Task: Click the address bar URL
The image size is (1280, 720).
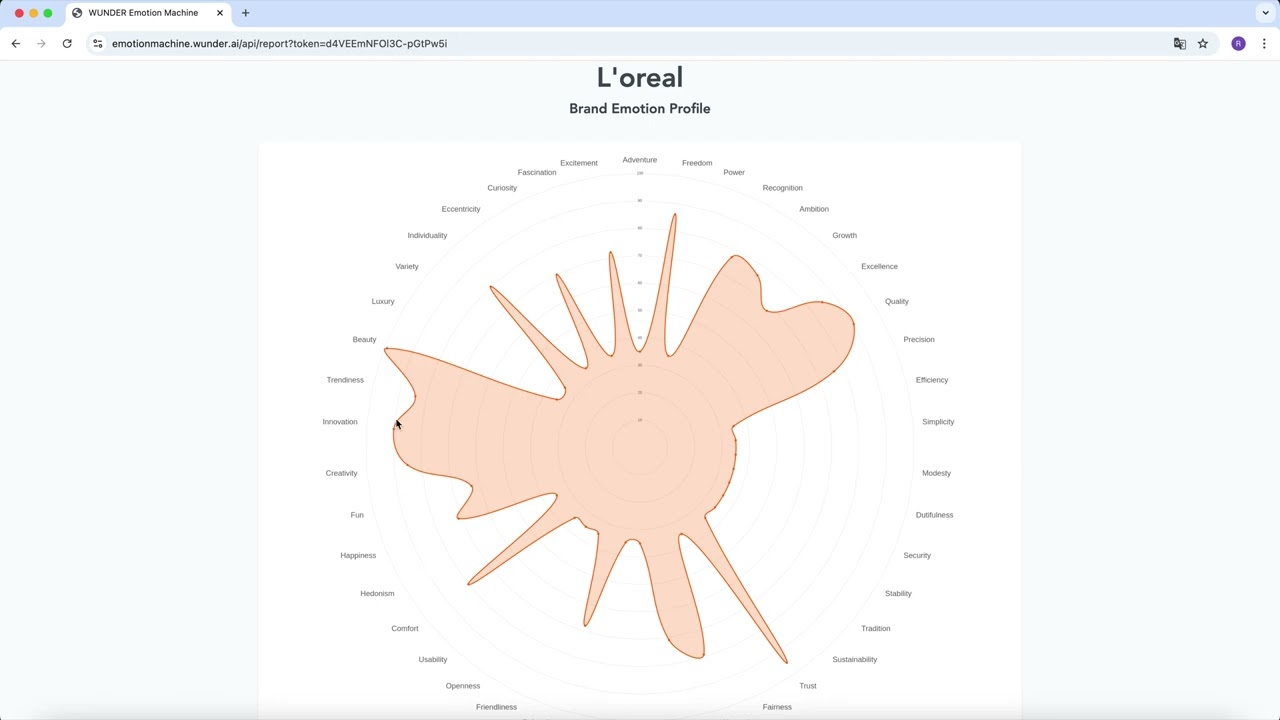Action: tap(279, 44)
